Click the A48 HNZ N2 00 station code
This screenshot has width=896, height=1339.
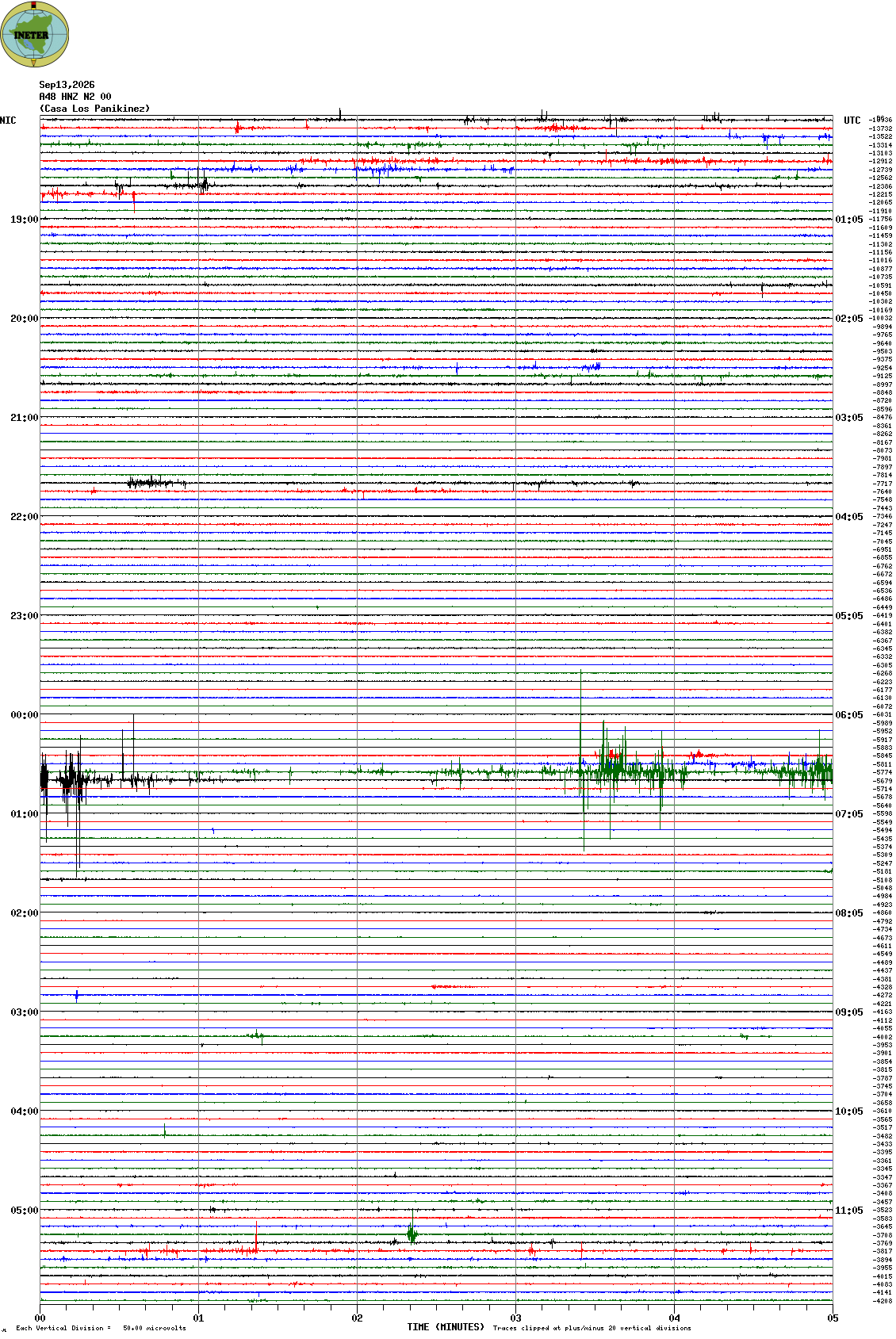tap(75, 97)
